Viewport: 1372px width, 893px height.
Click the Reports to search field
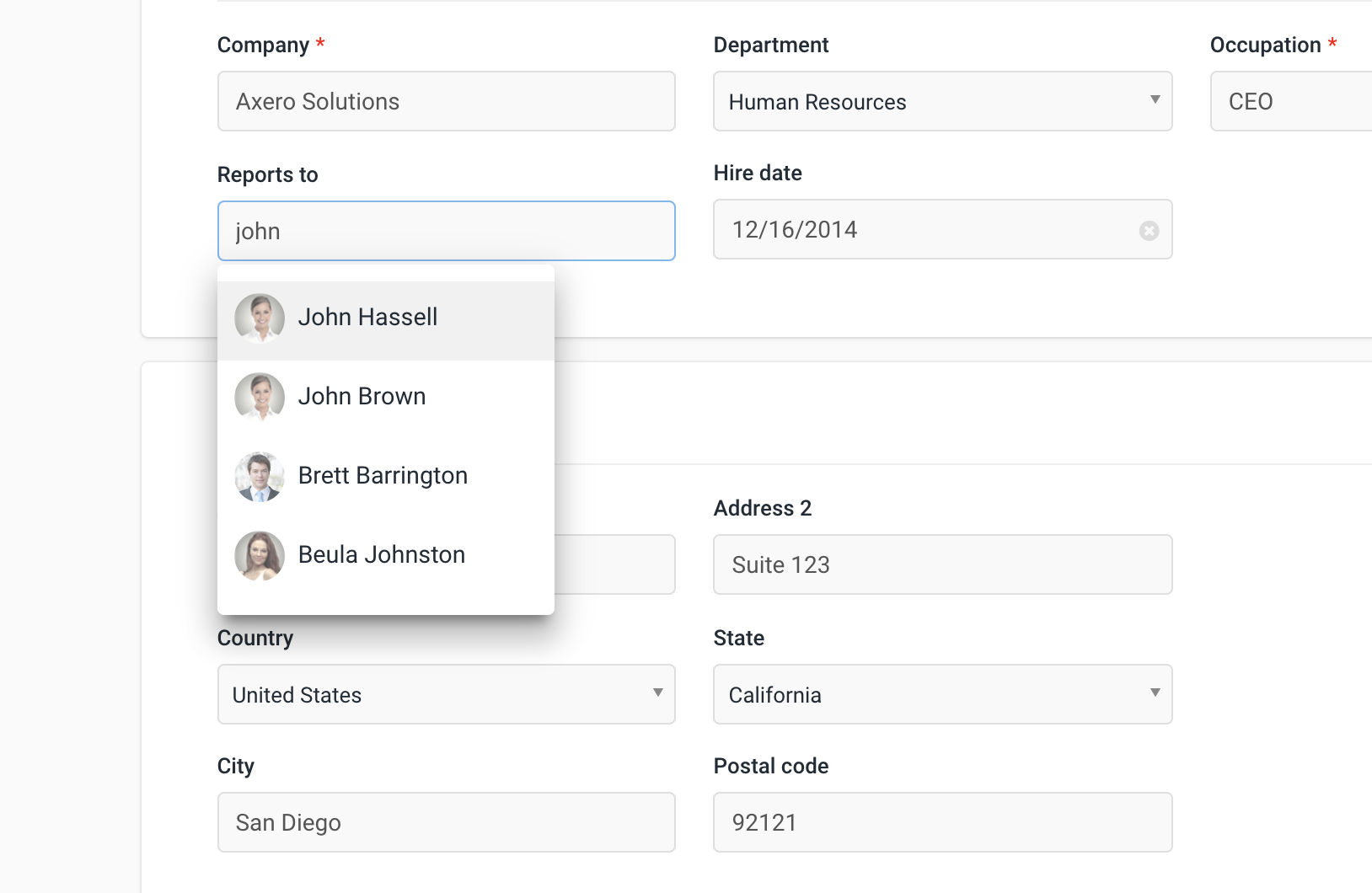coord(447,231)
